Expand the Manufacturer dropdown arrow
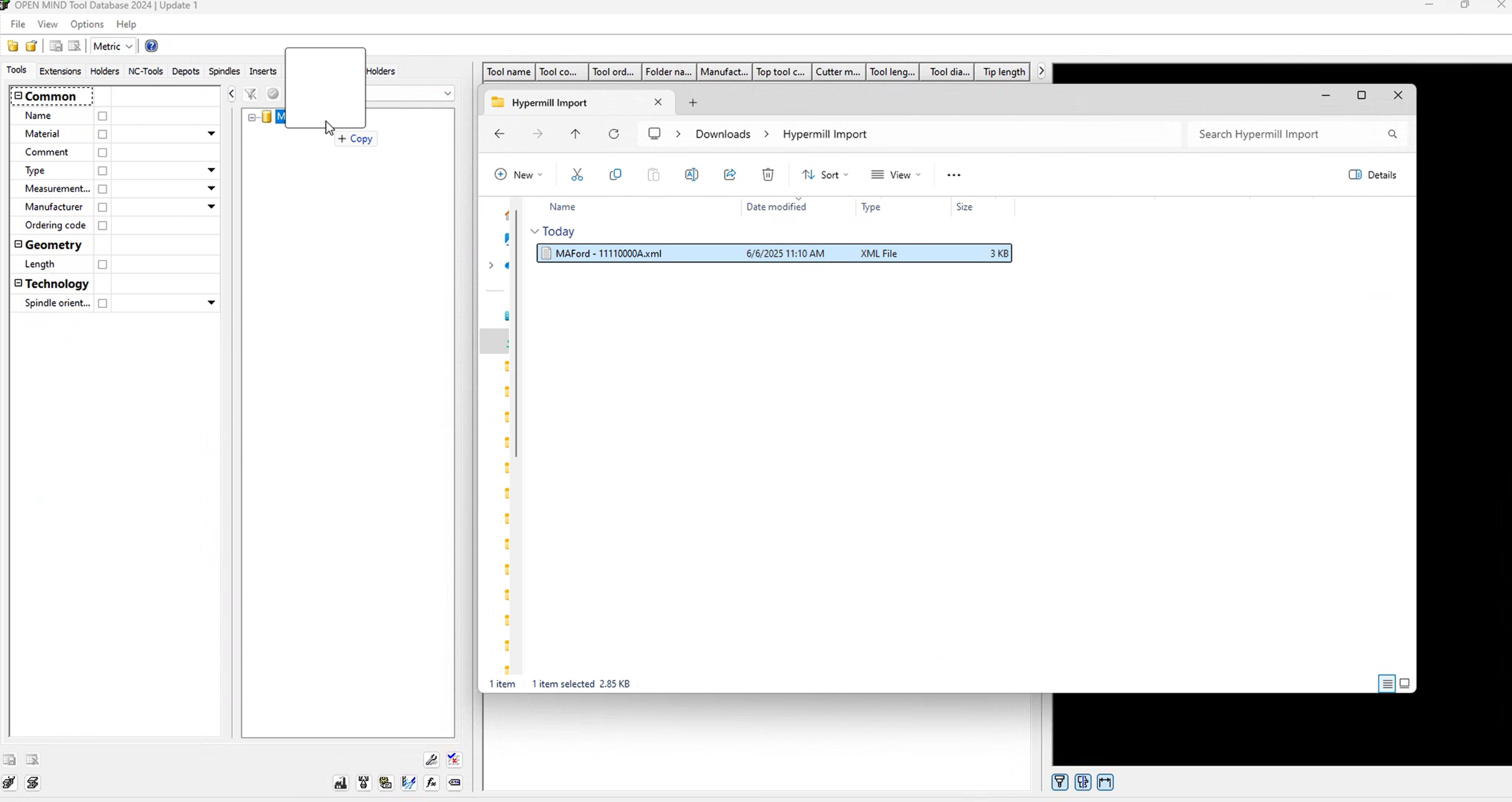Viewport: 1512px width, 802px height. (x=211, y=206)
